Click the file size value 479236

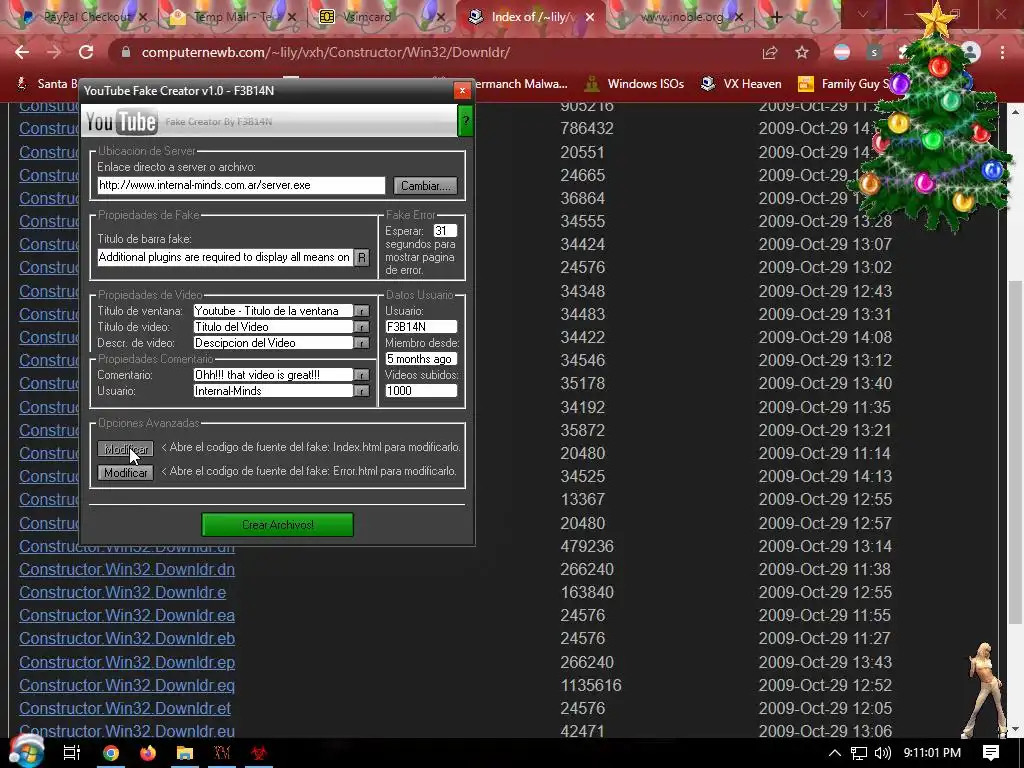coord(586,546)
